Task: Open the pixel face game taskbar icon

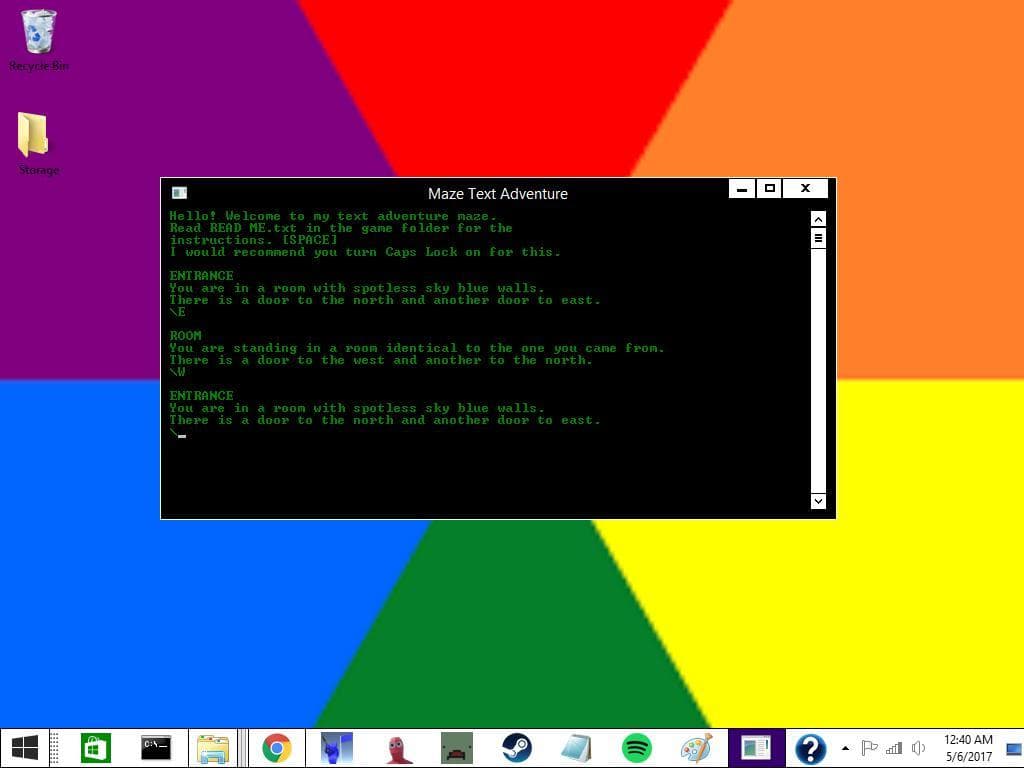Action: tap(457, 748)
